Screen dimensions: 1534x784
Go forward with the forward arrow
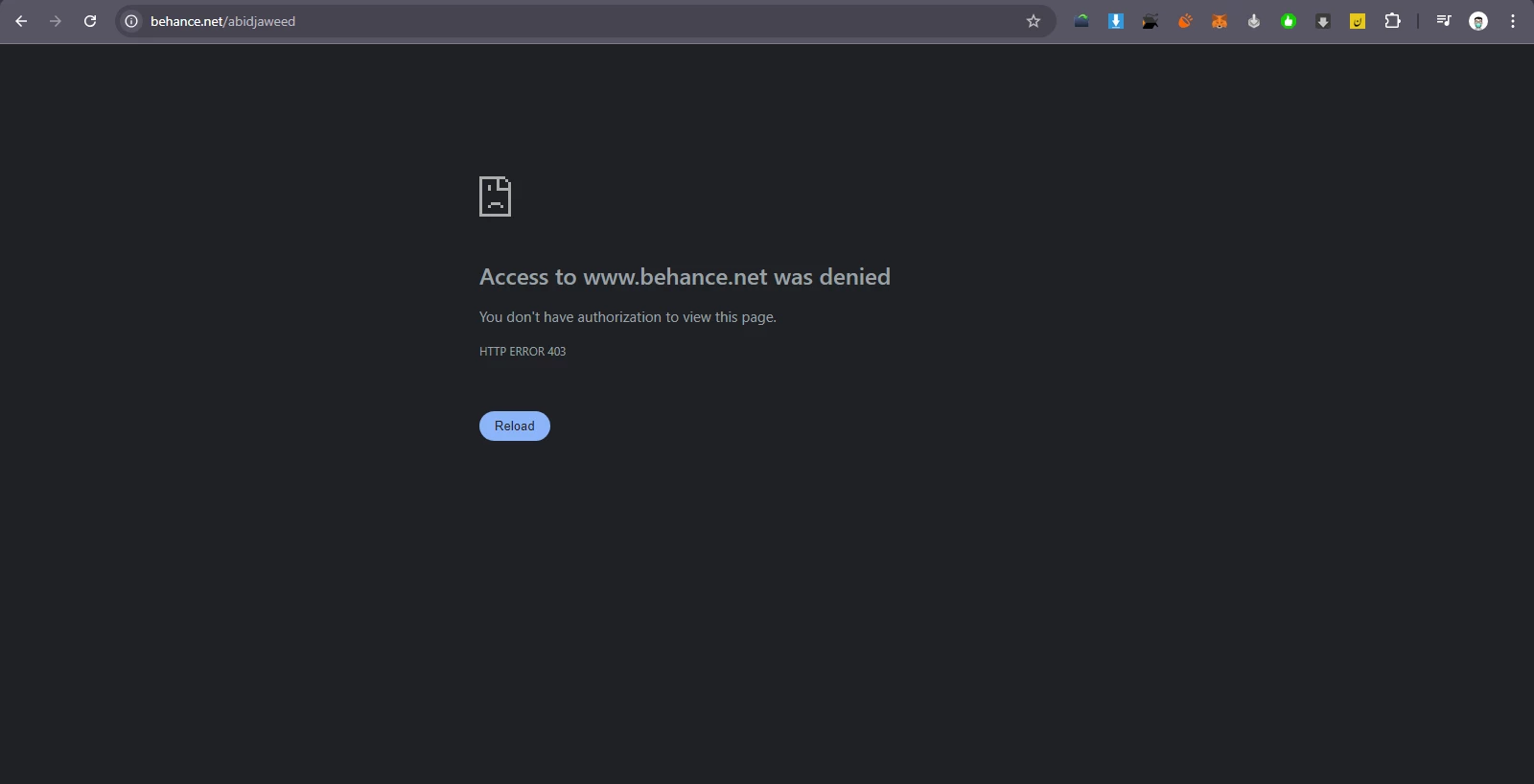tap(56, 21)
